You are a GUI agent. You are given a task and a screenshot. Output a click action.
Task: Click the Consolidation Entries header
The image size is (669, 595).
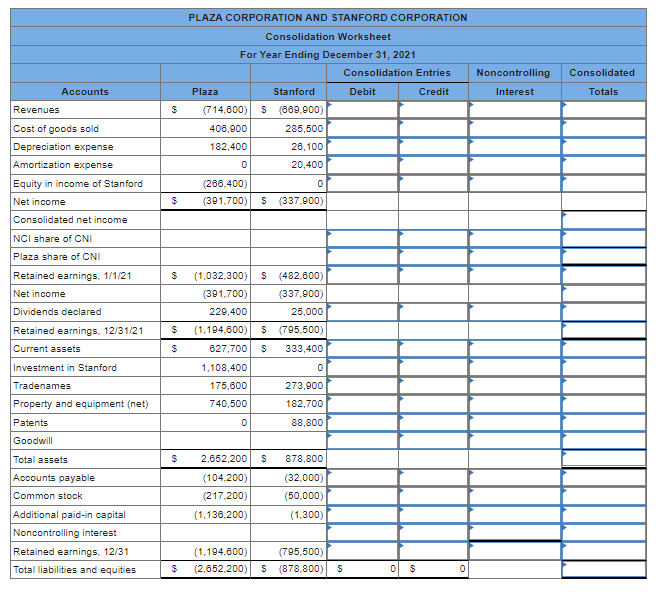click(x=397, y=73)
